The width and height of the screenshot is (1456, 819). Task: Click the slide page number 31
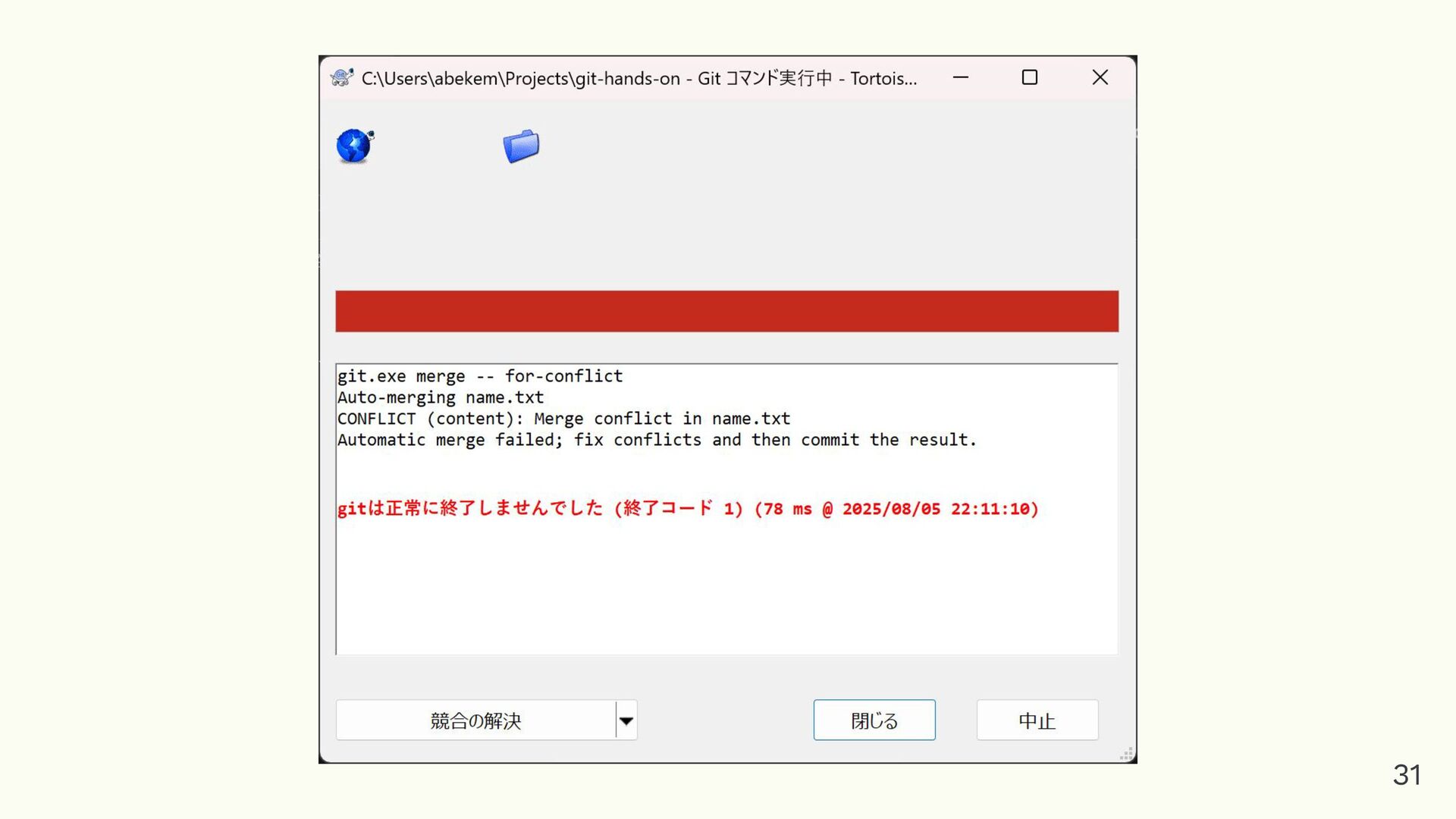coord(1407,775)
